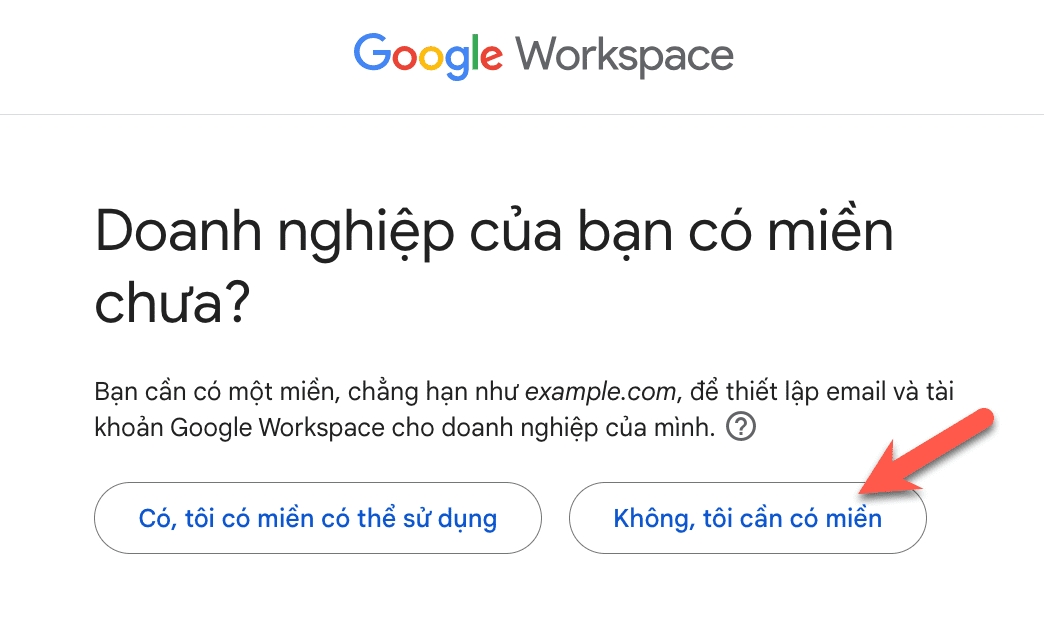Click the Google Workspace logo
This screenshot has height=632, width=1044.
click(x=543, y=55)
